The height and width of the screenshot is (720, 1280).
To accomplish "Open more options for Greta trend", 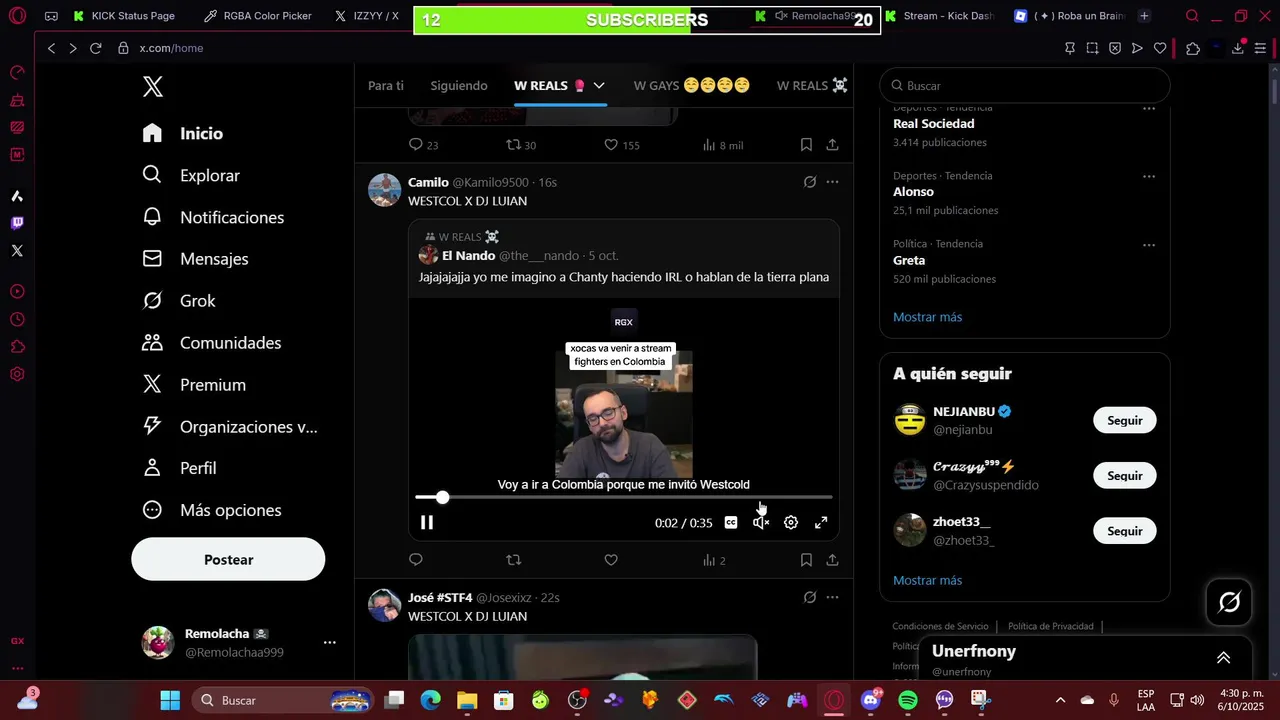I will click(1148, 244).
